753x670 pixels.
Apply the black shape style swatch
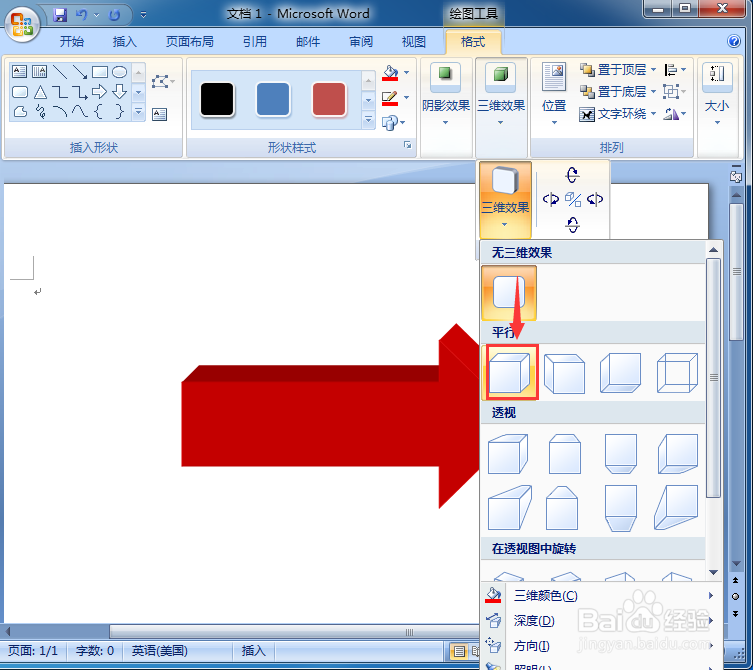coord(217,99)
